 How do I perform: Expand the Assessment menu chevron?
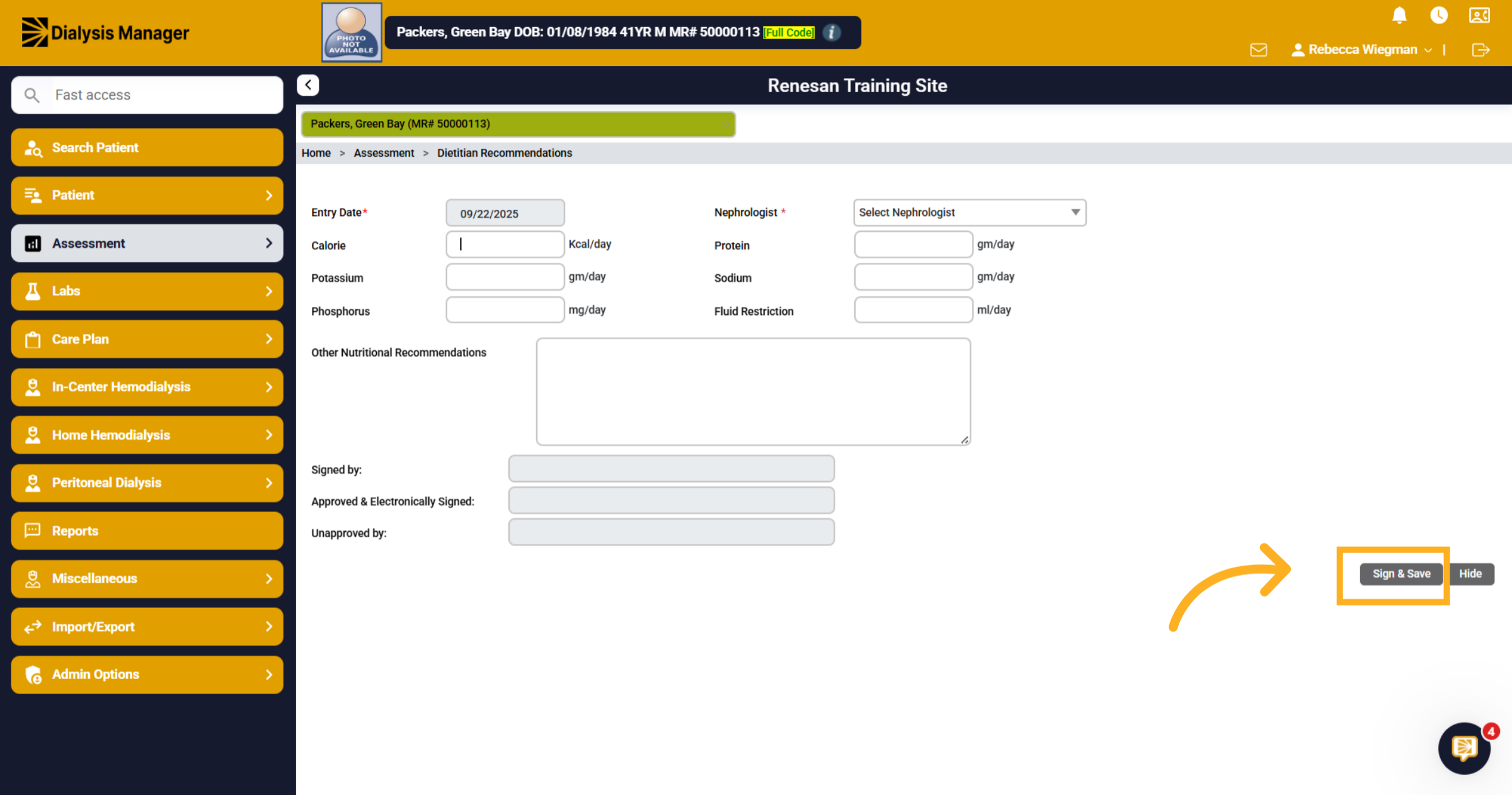pos(269,243)
